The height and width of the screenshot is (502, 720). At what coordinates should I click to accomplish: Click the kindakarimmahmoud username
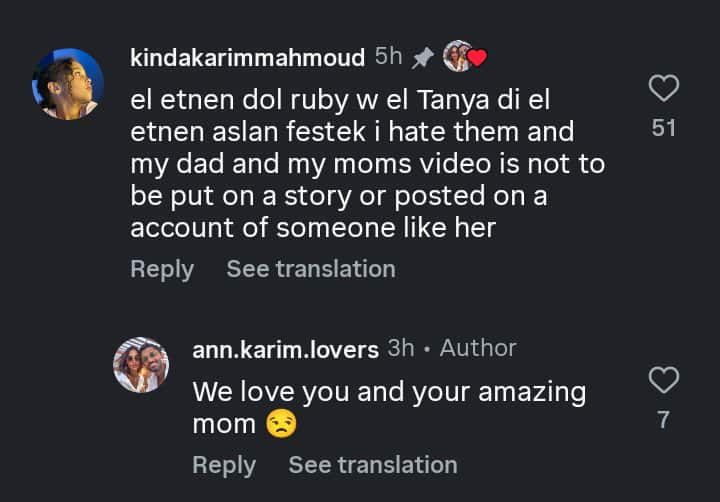point(247,58)
